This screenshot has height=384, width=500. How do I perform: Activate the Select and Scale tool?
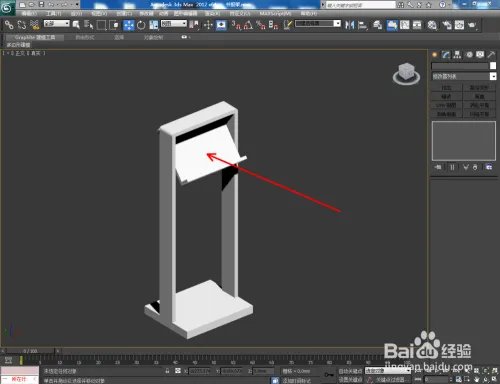[154, 25]
